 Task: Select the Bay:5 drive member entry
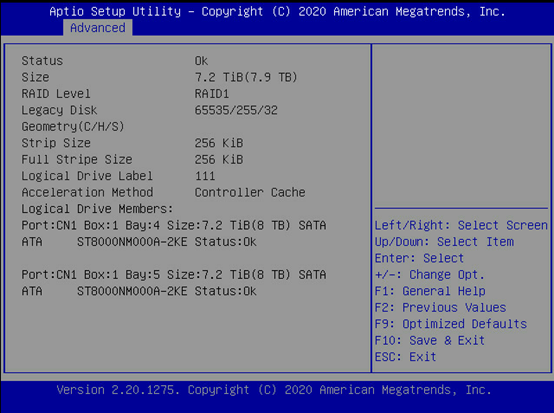[x=174, y=283]
